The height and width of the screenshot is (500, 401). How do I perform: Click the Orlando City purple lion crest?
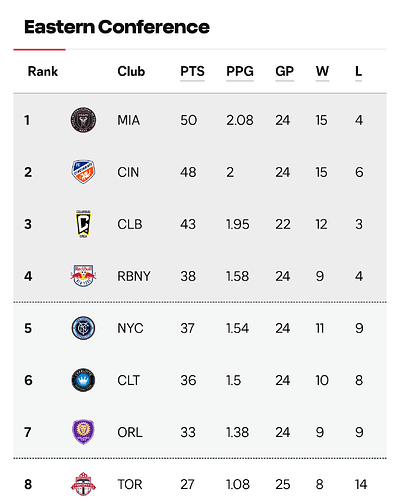point(83,432)
